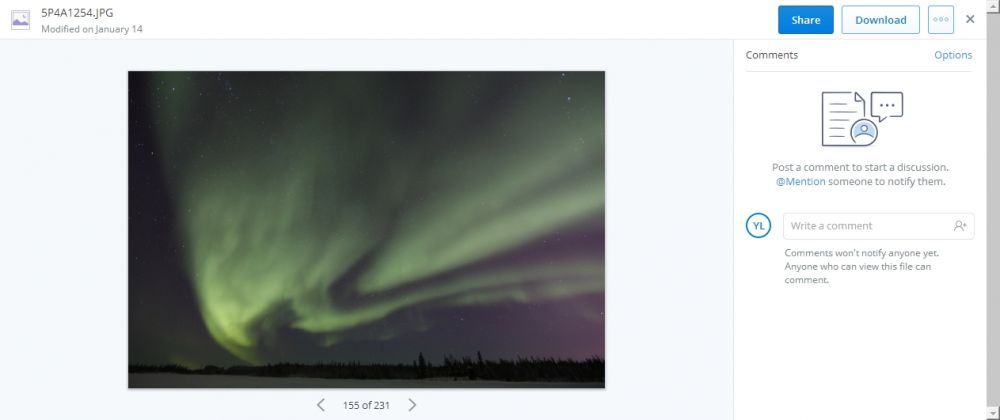
Task: Focus the Write a comment field
Action: 878,226
